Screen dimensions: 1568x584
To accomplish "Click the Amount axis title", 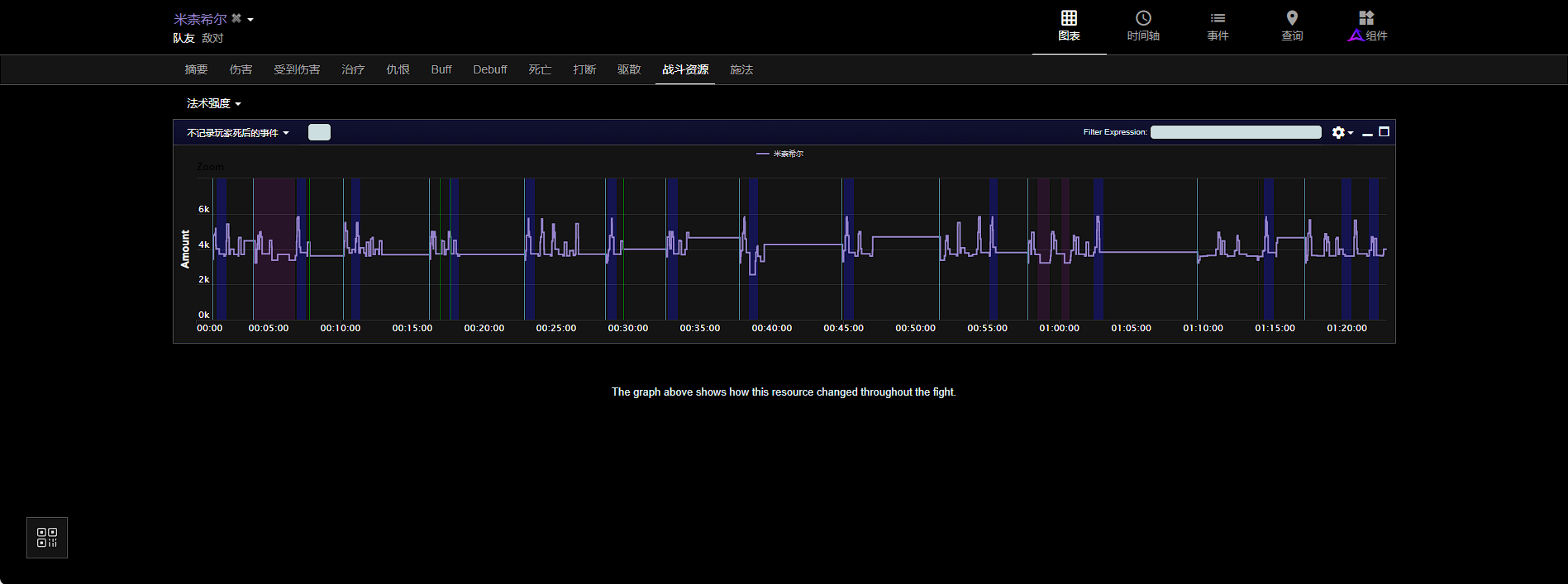I will pyautogui.click(x=185, y=249).
